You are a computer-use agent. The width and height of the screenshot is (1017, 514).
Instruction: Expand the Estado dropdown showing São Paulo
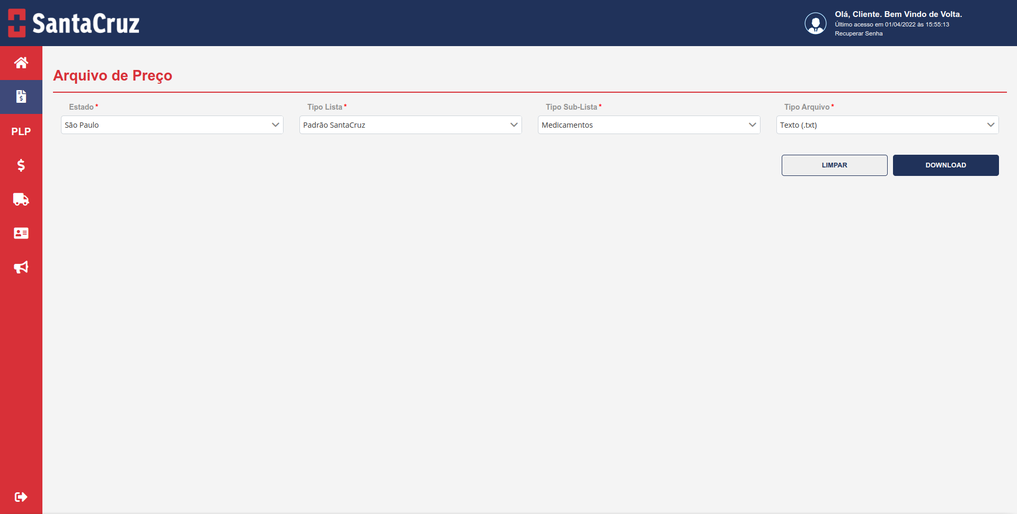click(x=172, y=125)
